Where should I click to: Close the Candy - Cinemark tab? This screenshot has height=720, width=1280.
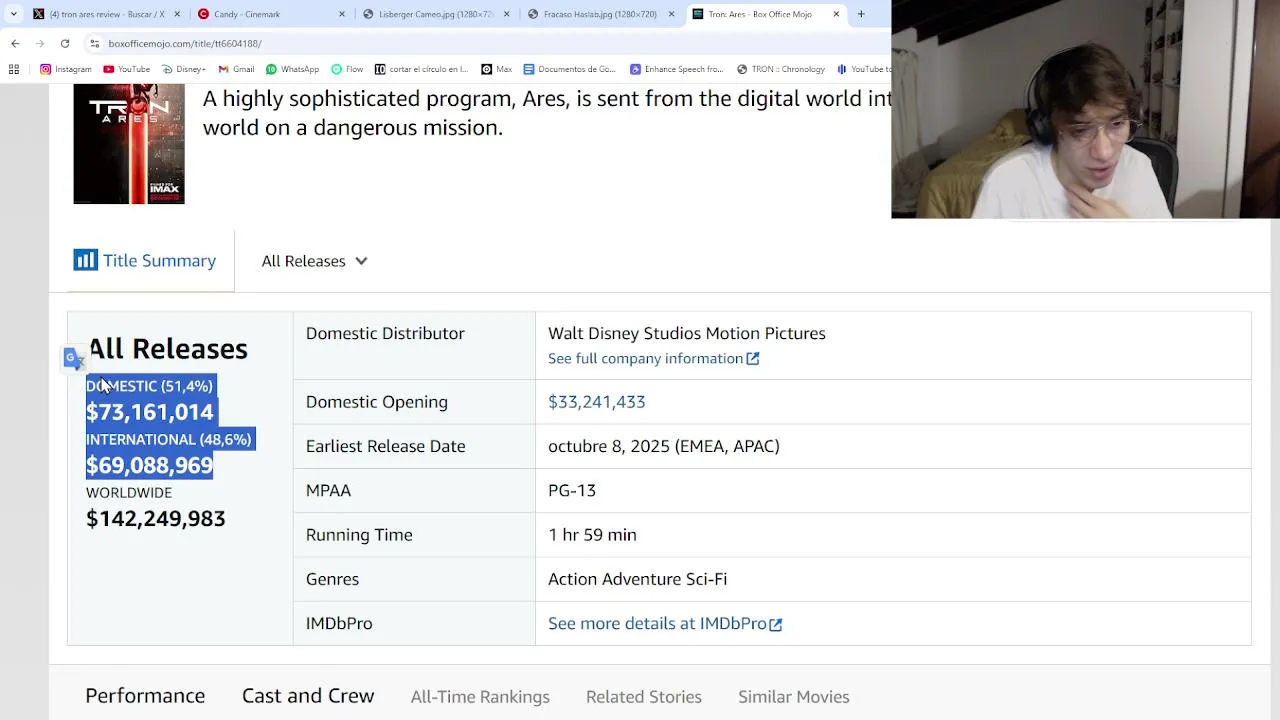[342, 14]
